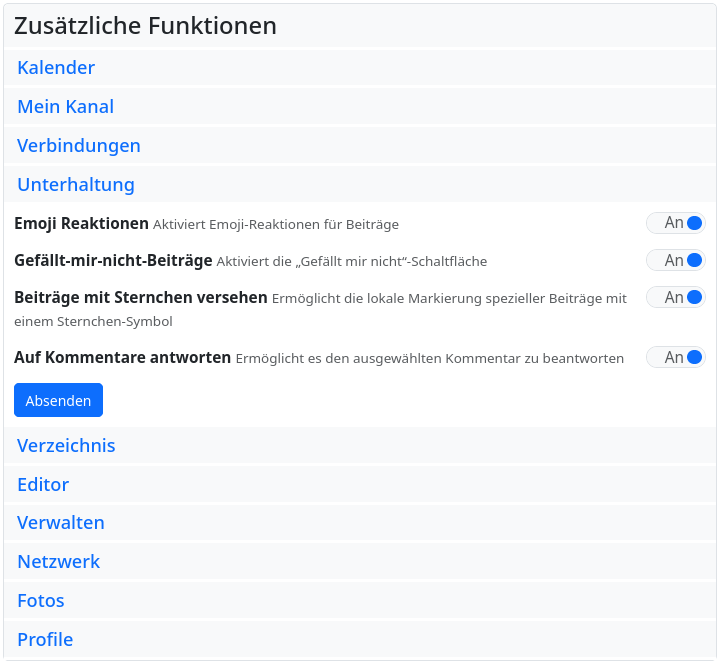
Task: Expand the Kalender section
Action: coord(56,68)
